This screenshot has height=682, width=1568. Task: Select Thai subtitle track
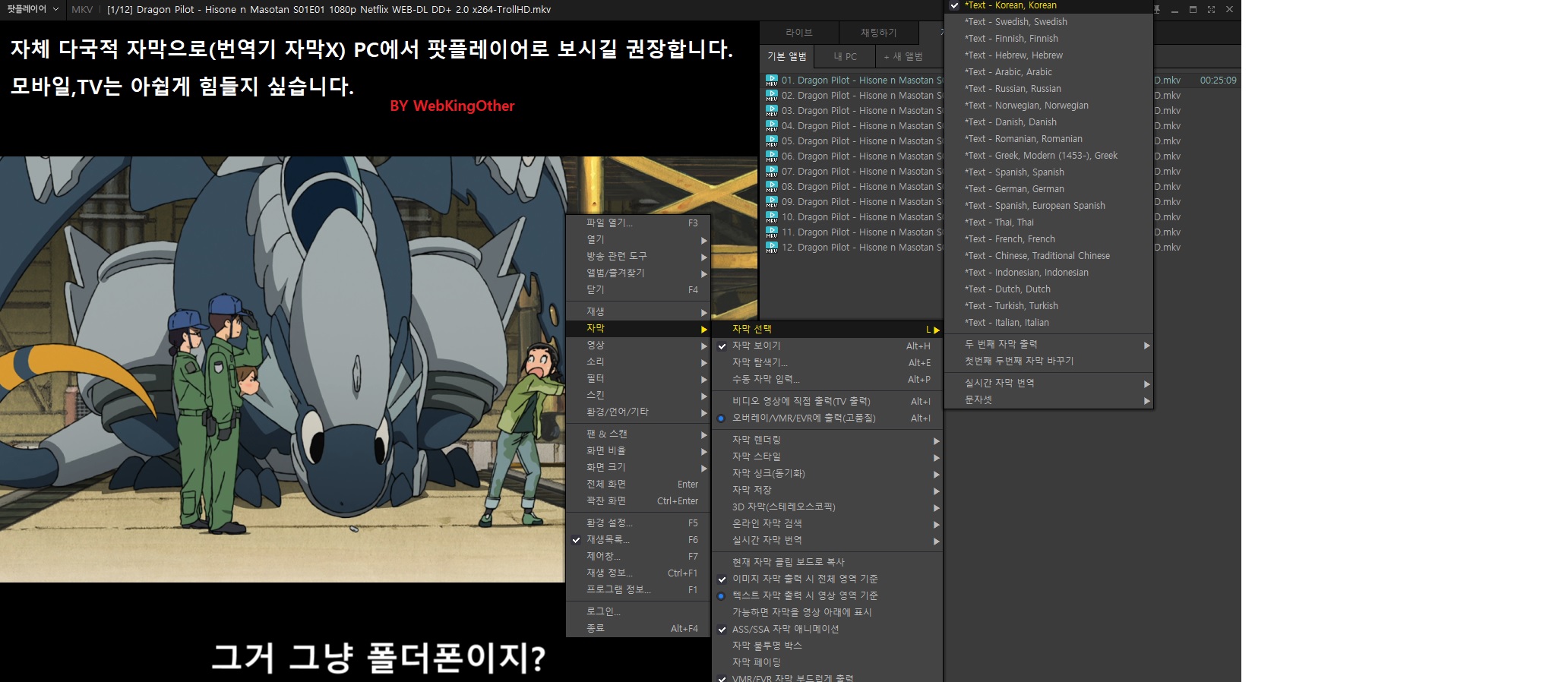[1048, 223]
